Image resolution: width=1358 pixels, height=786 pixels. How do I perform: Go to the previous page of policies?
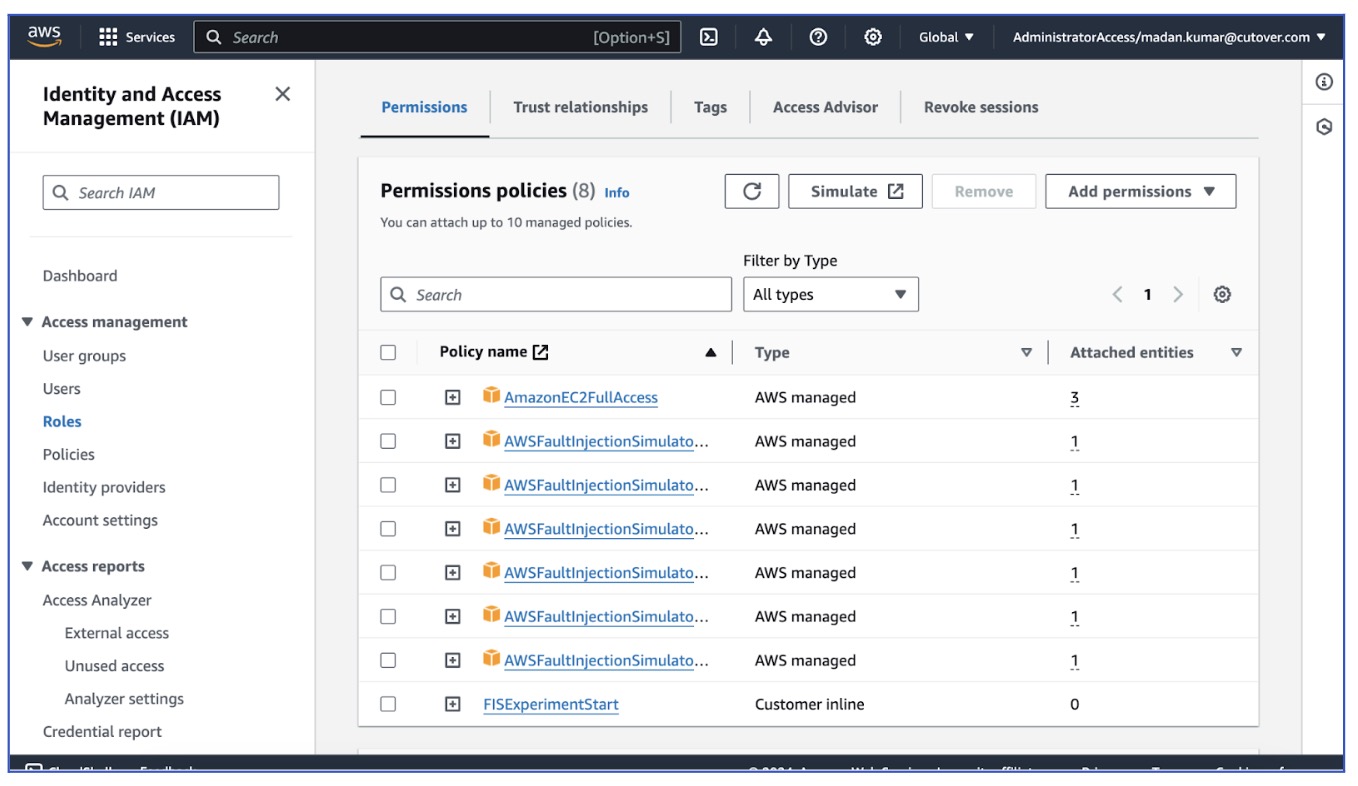[1118, 294]
